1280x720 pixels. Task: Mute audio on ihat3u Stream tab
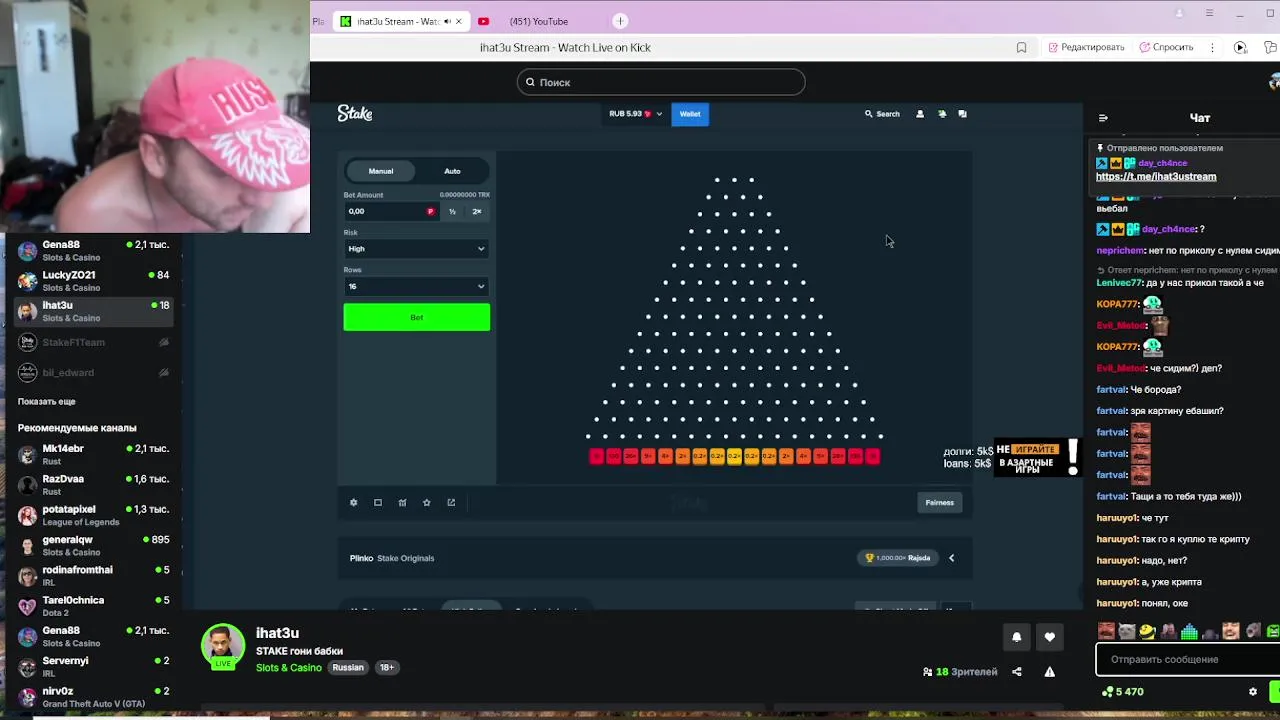[x=447, y=21]
